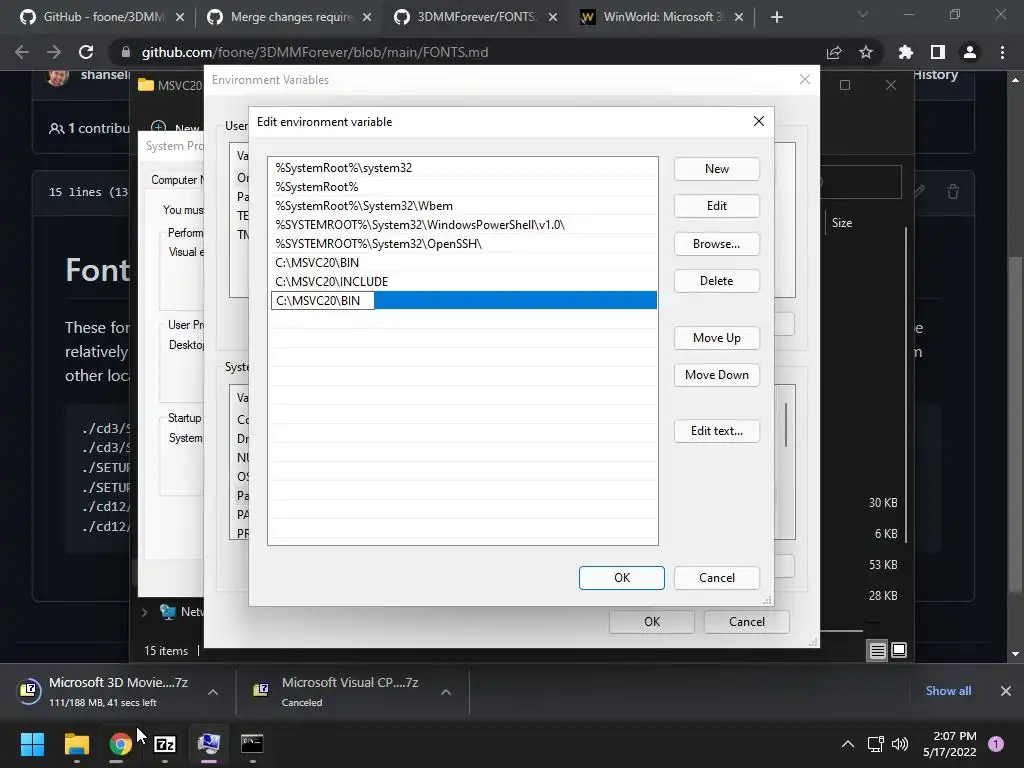Switch Explorer to details view icon
The image size is (1024, 768).
877,650
